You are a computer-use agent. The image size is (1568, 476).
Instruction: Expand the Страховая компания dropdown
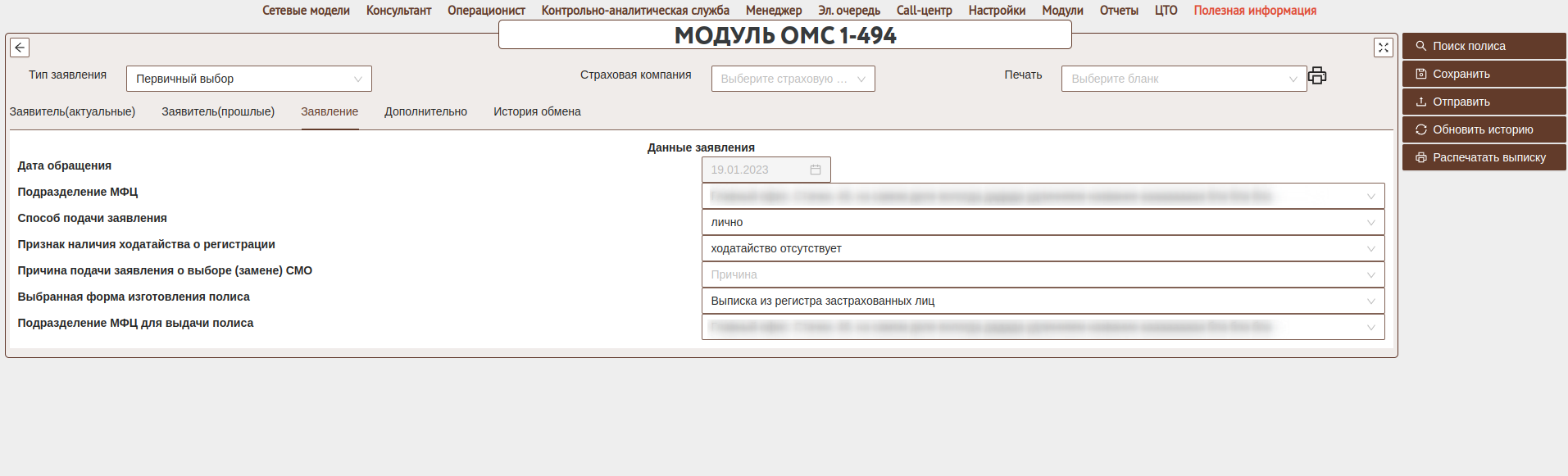(x=793, y=79)
